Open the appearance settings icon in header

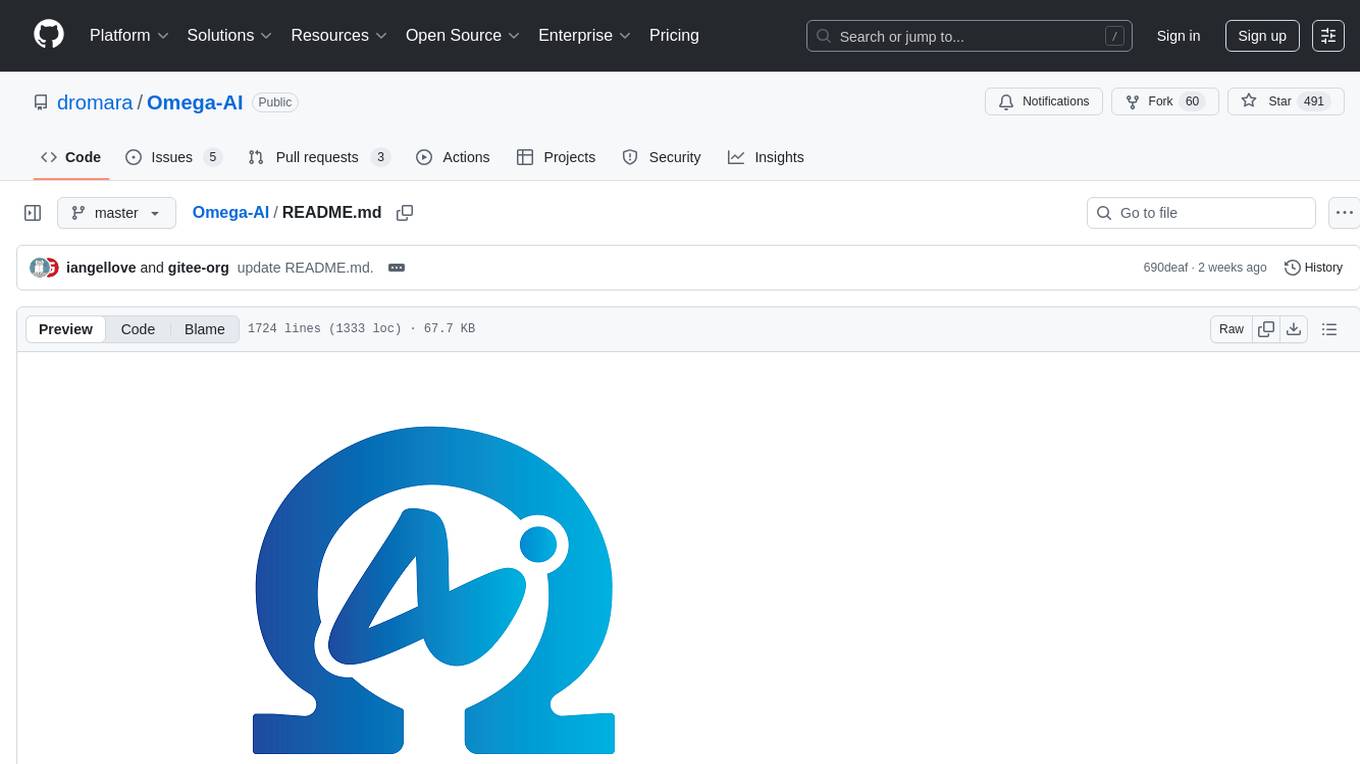[1329, 36]
